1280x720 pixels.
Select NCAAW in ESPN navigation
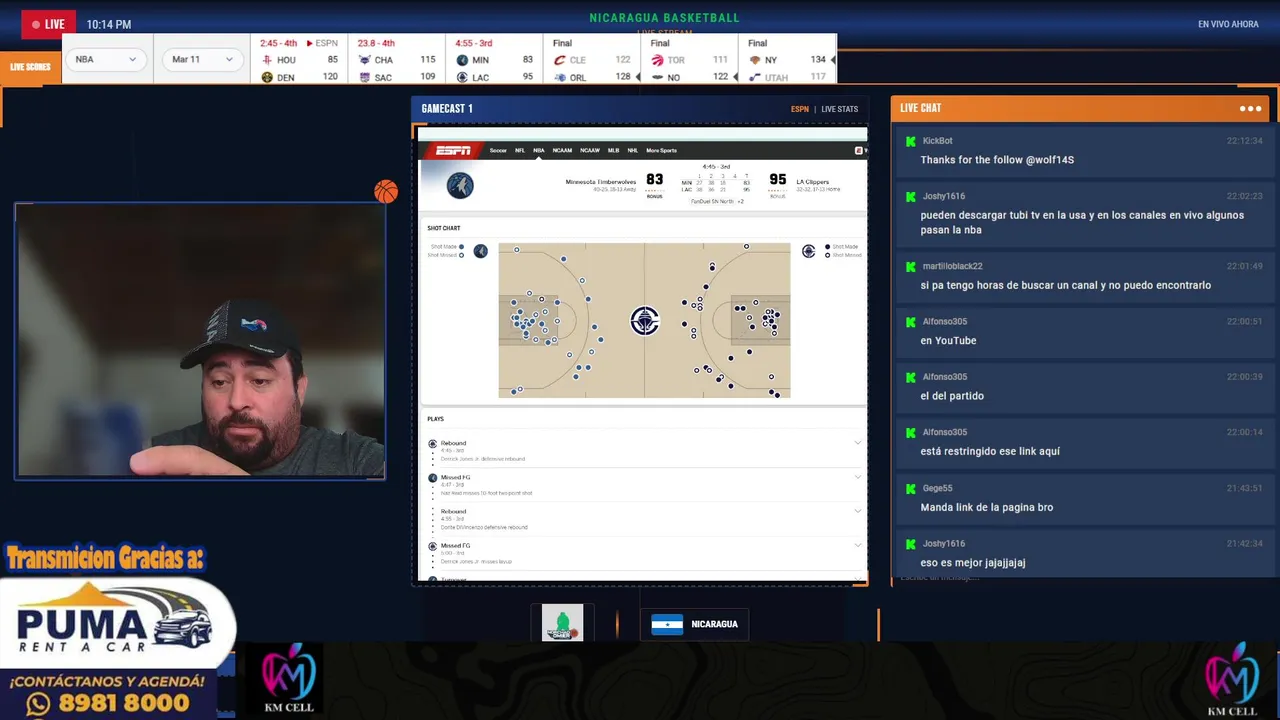(590, 150)
